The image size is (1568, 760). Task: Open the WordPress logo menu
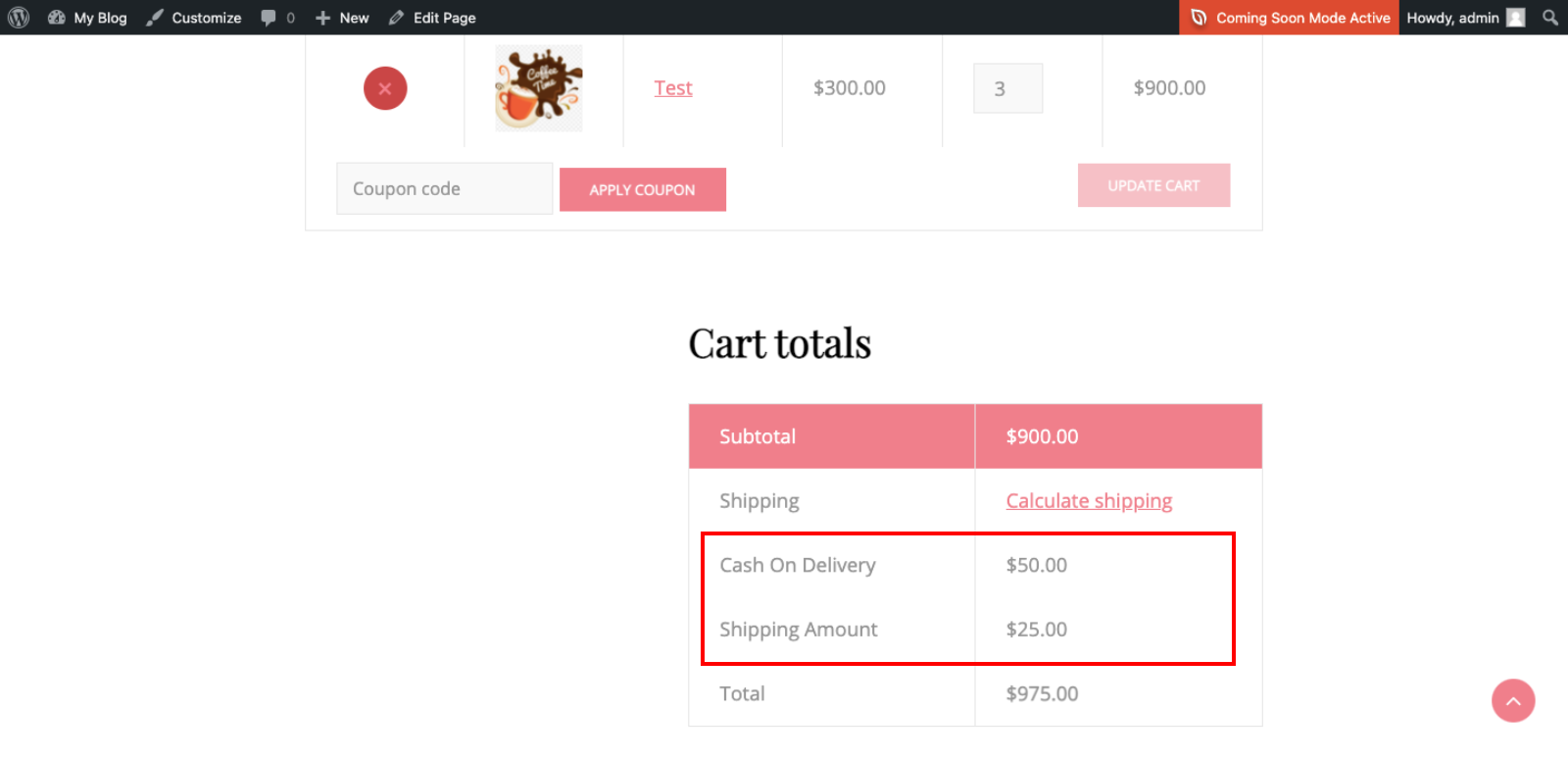pyautogui.click(x=19, y=18)
